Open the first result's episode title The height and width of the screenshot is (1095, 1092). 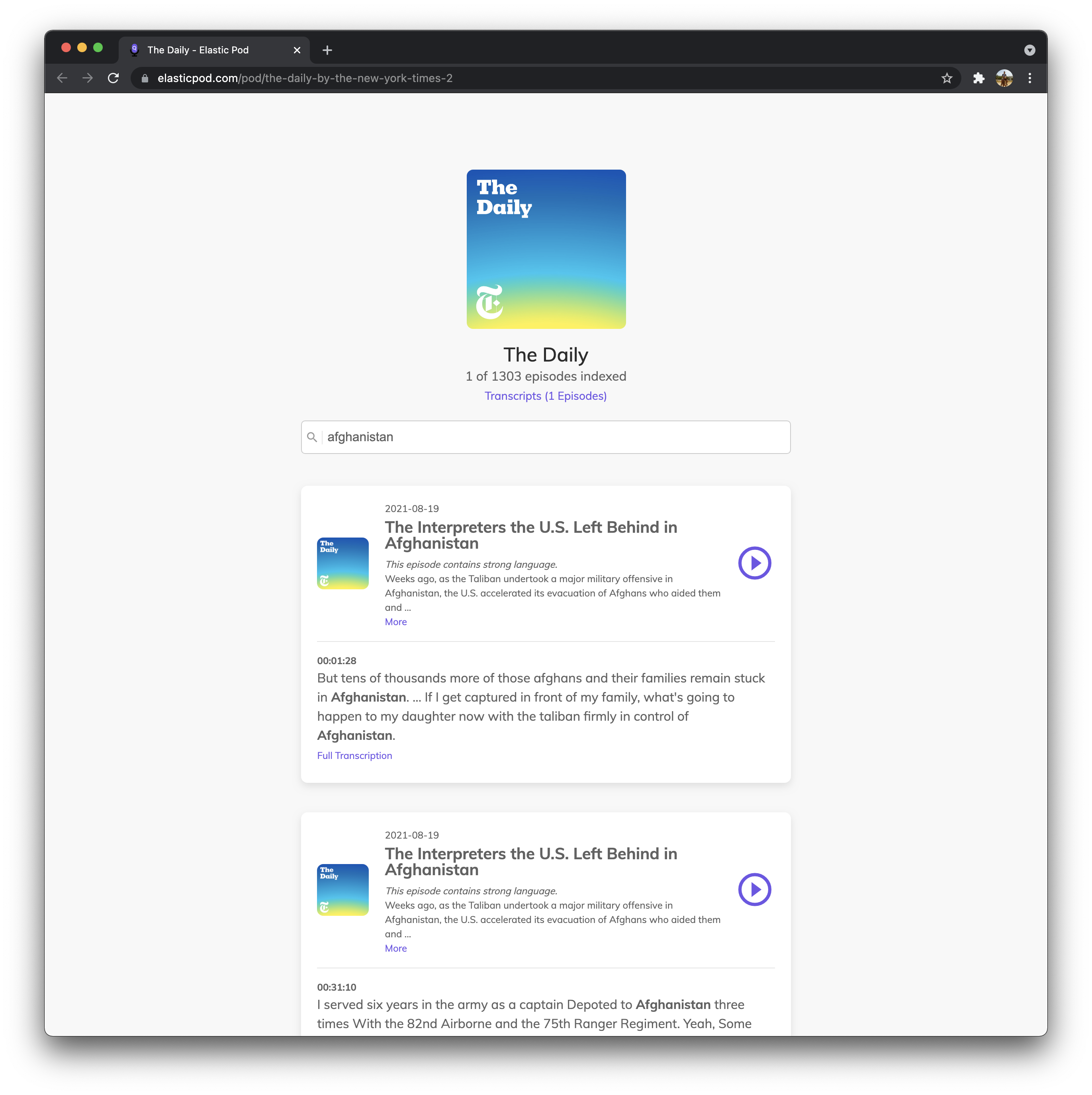[531, 535]
